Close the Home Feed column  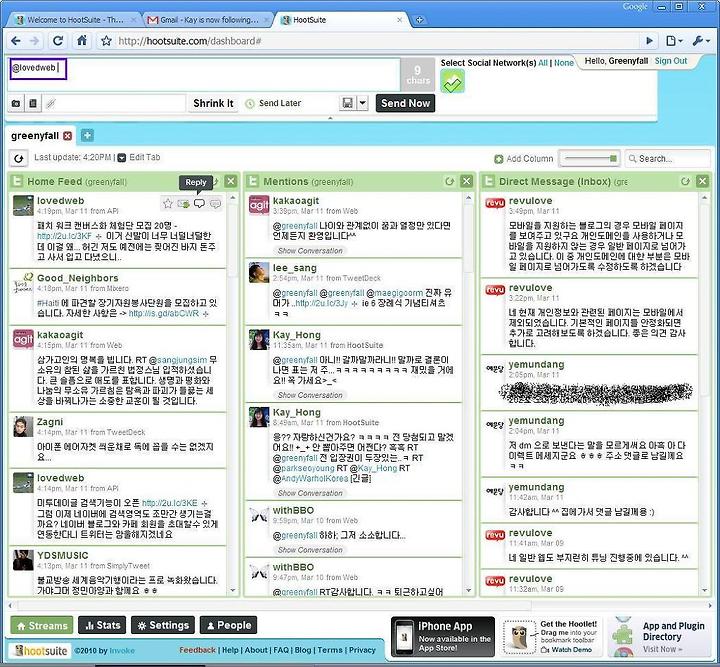click(x=231, y=181)
